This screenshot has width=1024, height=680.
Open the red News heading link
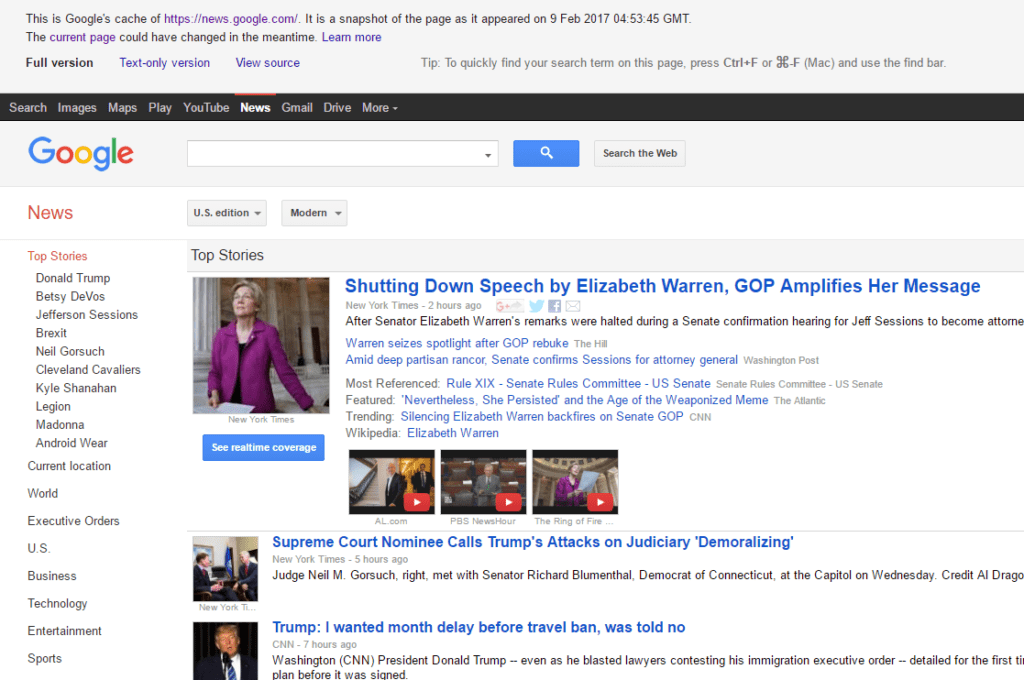pos(50,213)
